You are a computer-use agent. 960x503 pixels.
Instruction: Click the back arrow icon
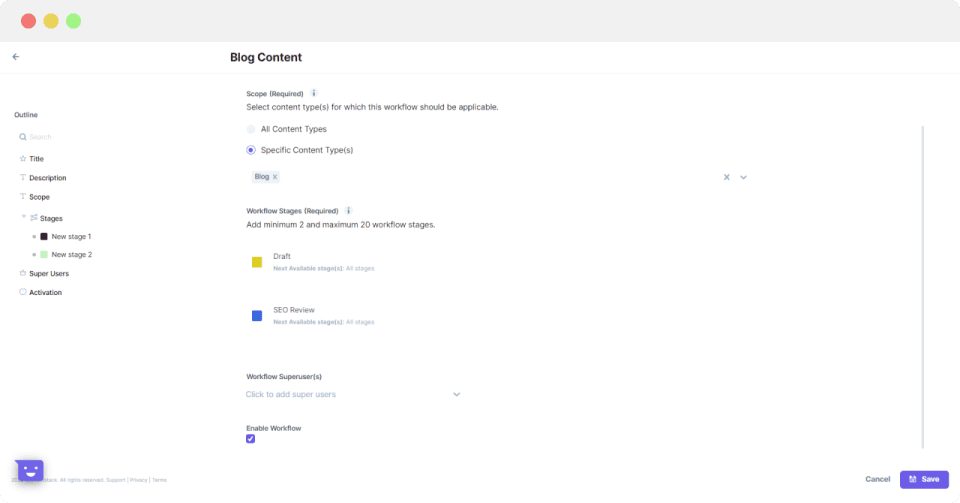click(16, 57)
